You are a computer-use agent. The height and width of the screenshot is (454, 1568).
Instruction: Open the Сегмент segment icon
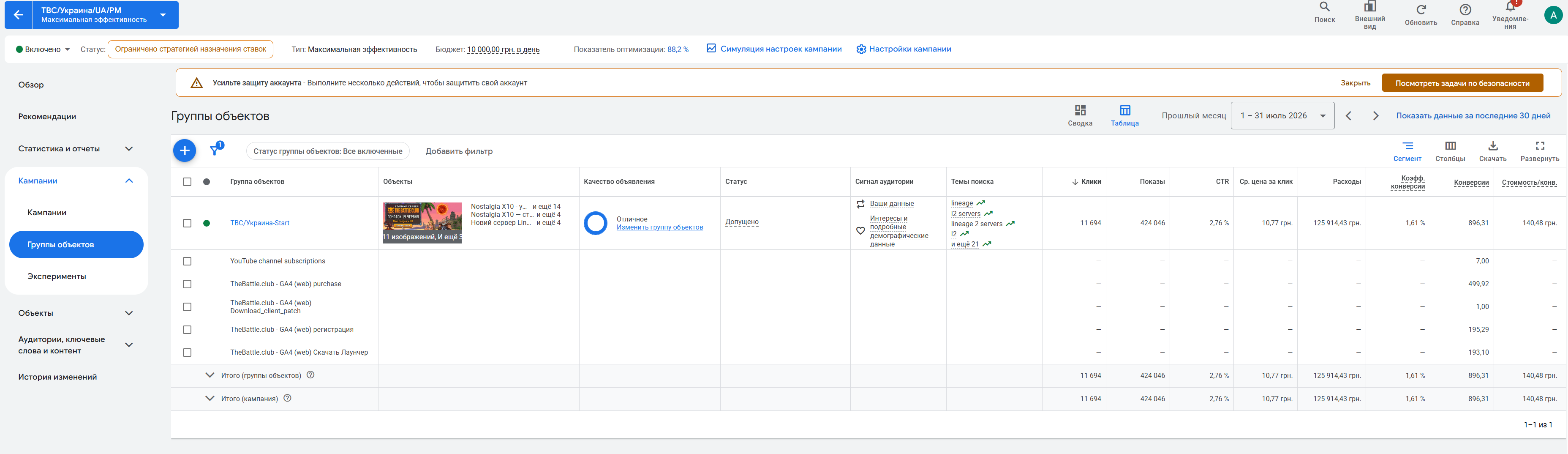coord(1407,146)
